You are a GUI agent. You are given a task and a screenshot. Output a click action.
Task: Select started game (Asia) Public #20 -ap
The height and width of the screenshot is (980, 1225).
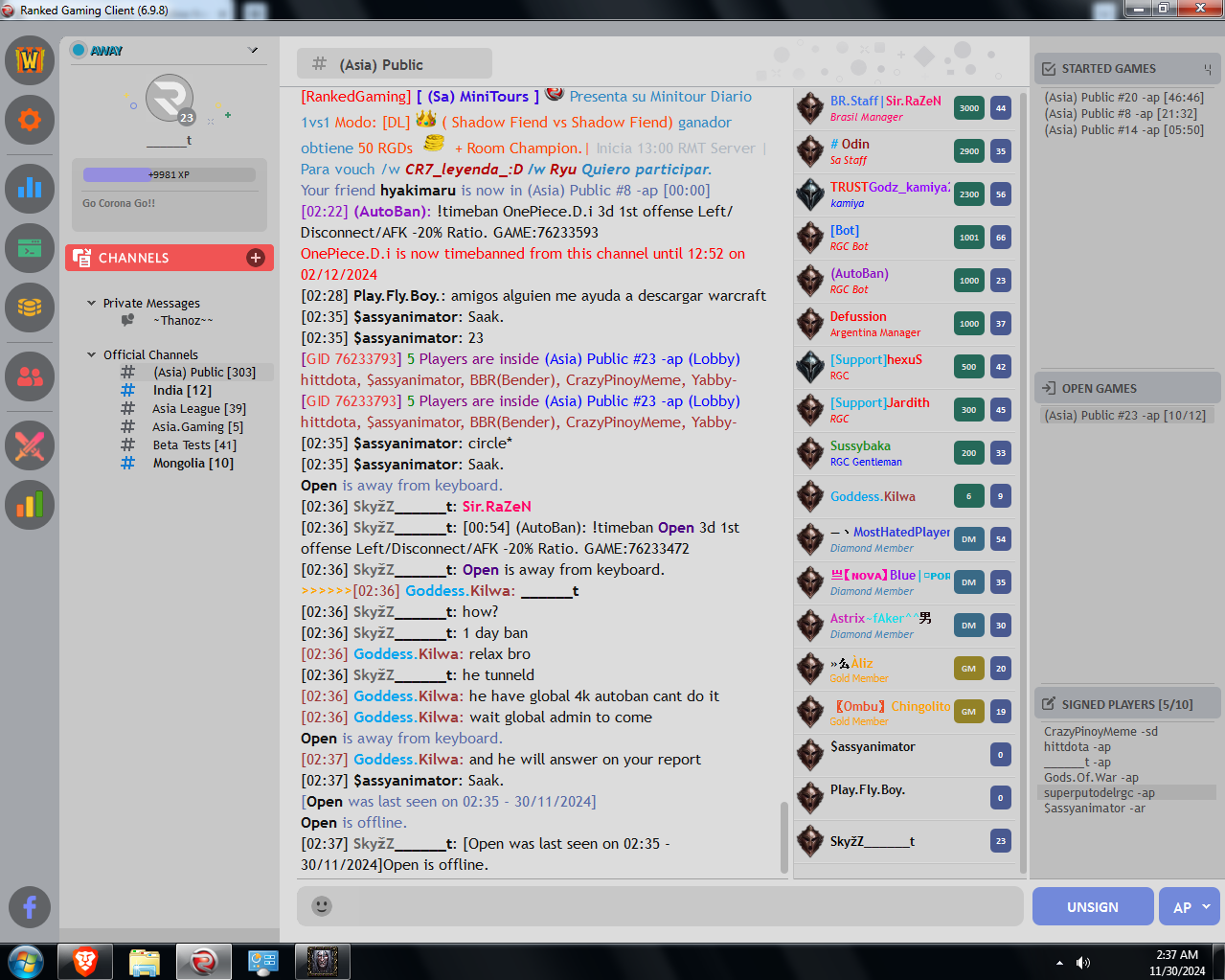pos(1123,98)
